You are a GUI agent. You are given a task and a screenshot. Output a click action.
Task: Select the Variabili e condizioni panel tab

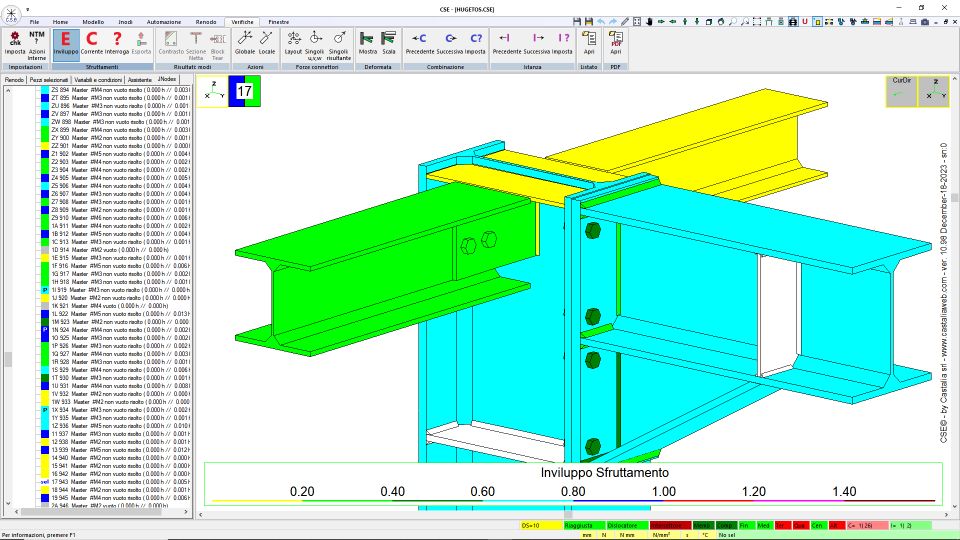[98, 80]
